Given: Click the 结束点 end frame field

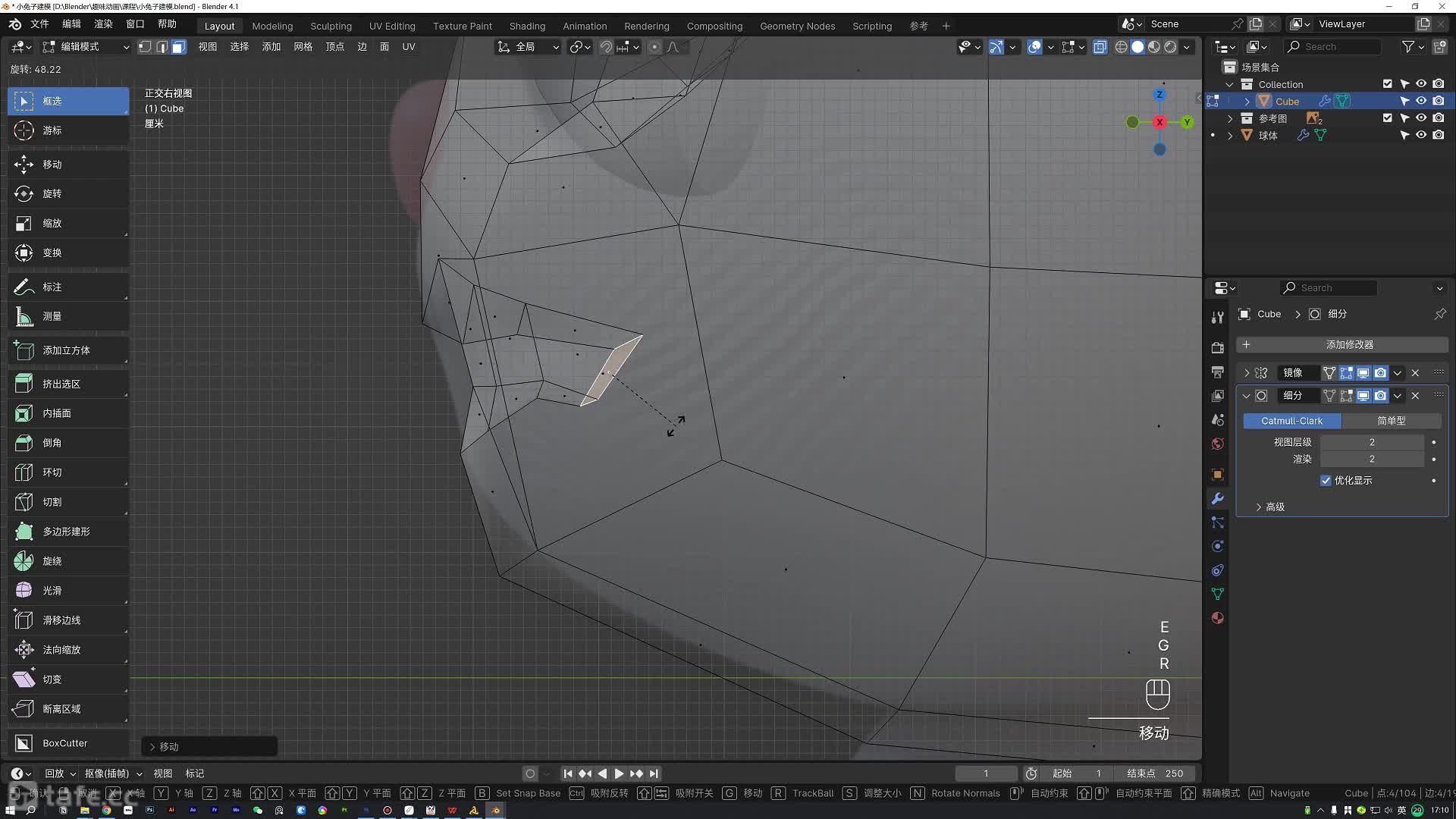Looking at the screenshot, I should tap(1155, 774).
